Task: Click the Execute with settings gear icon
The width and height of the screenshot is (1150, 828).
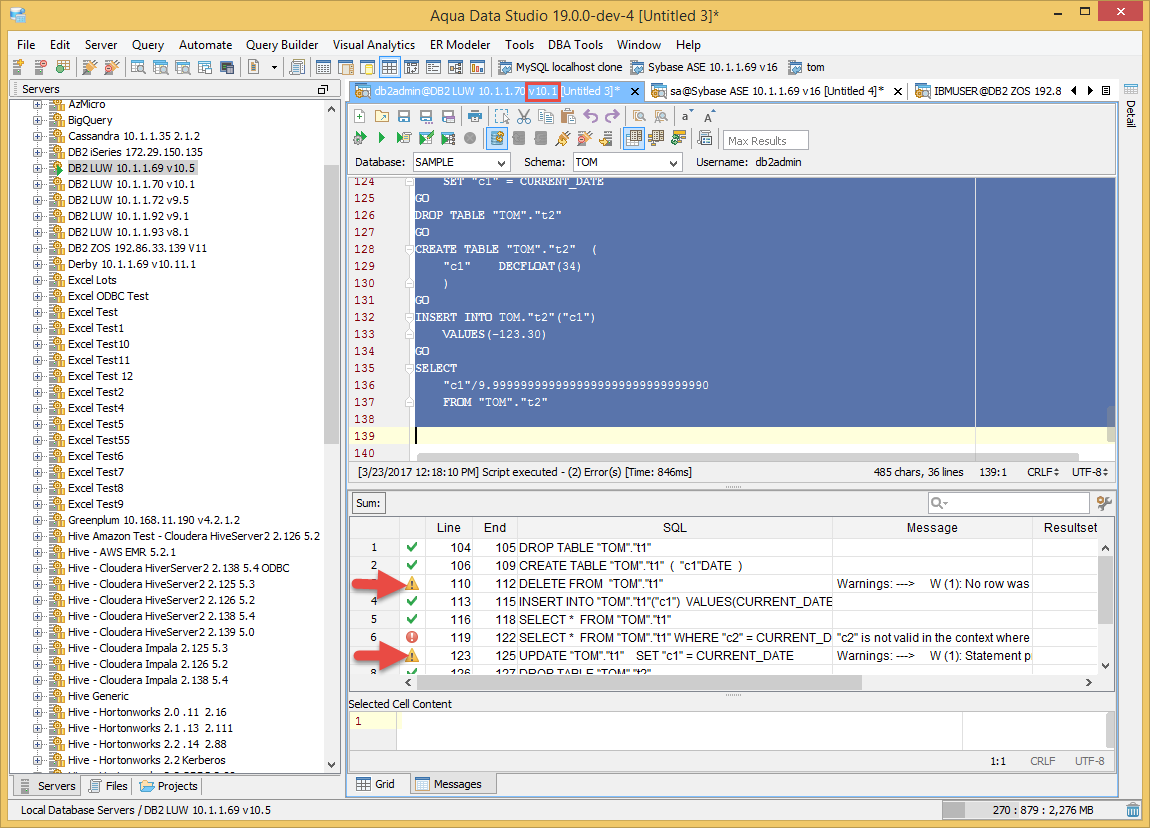Action: click(359, 137)
